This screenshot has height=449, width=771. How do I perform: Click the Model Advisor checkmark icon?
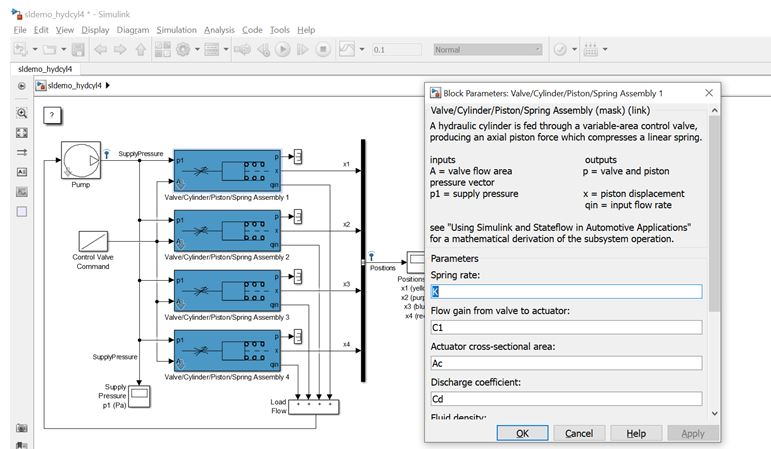click(560, 49)
